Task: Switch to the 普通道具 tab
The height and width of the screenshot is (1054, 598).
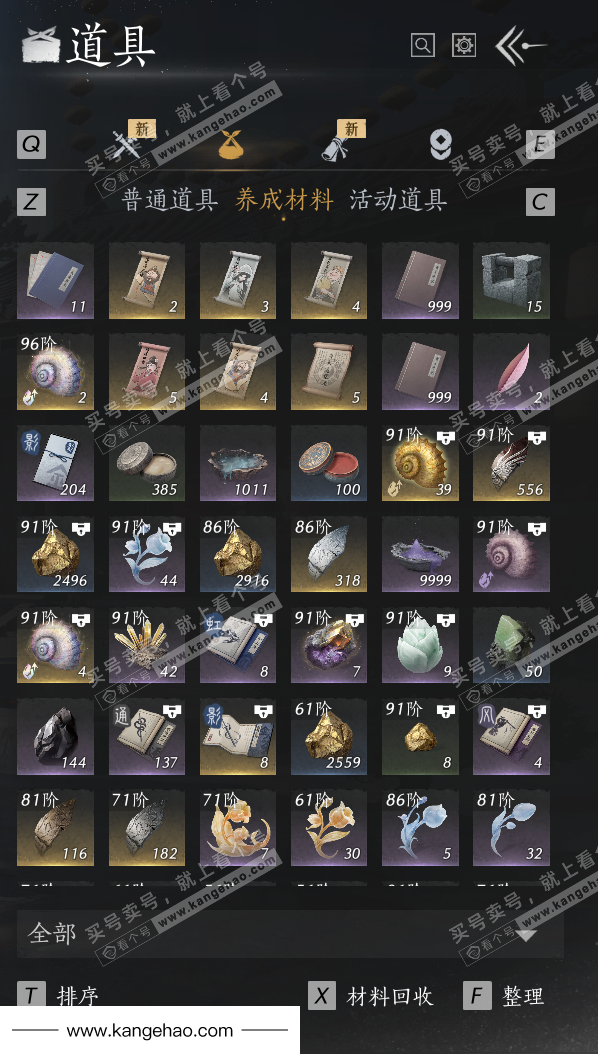Action: [170, 200]
